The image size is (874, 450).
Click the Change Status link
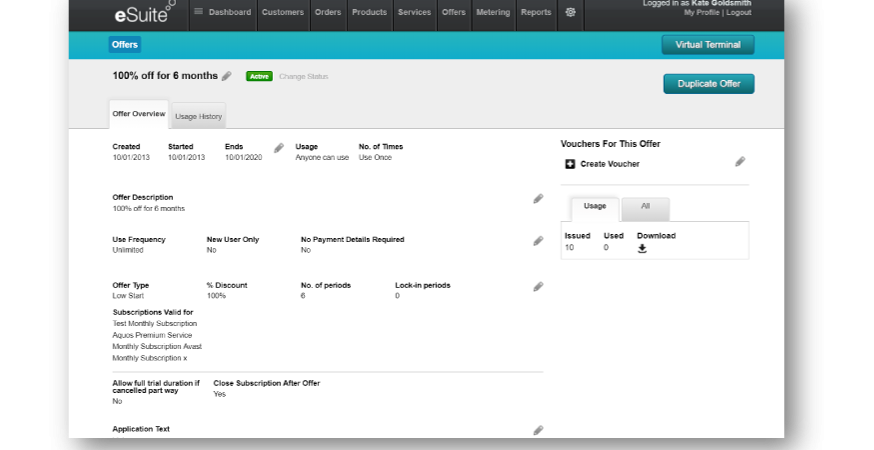pos(303,76)
